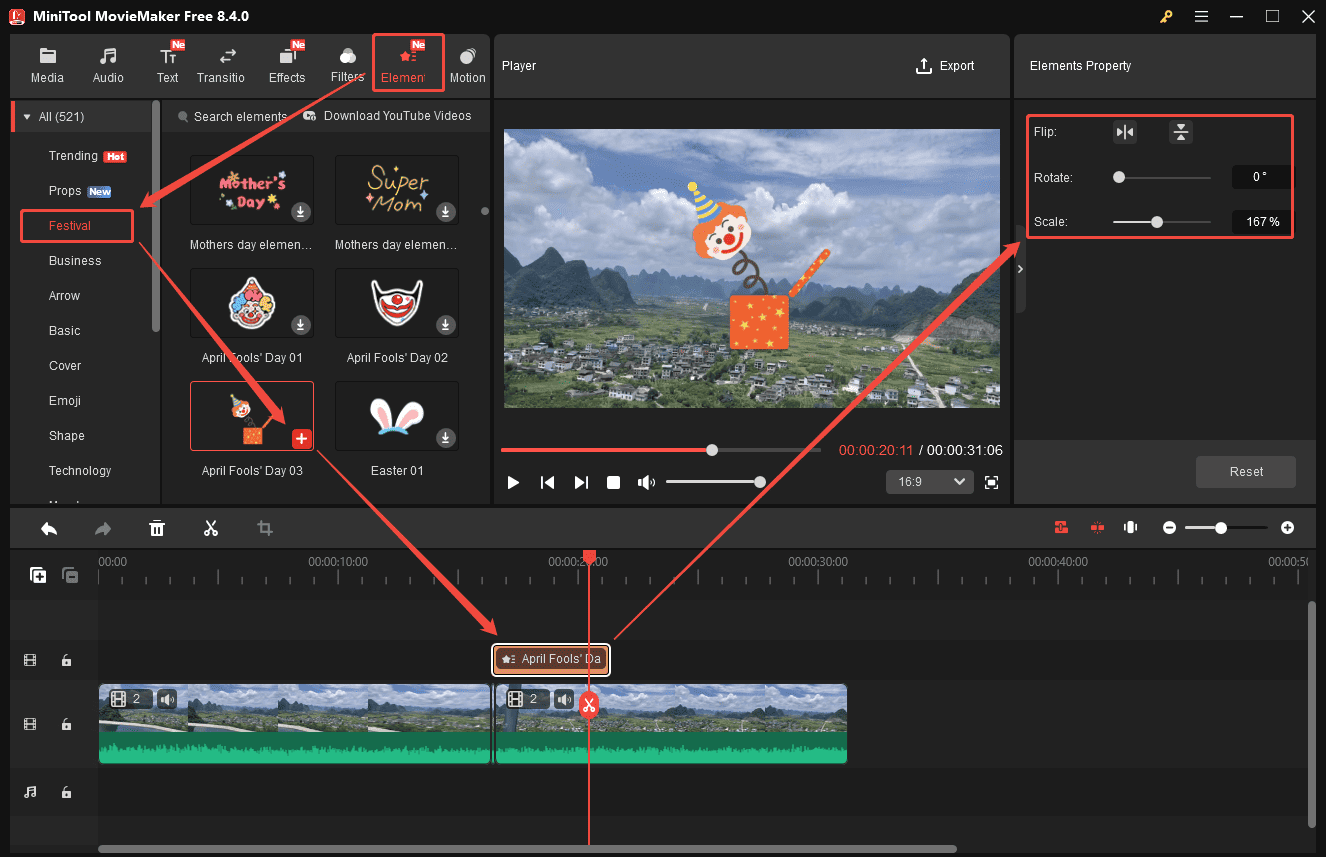Unlock the top video track
The height and width of the screenshot is (857, 1326).
[66, 660]
